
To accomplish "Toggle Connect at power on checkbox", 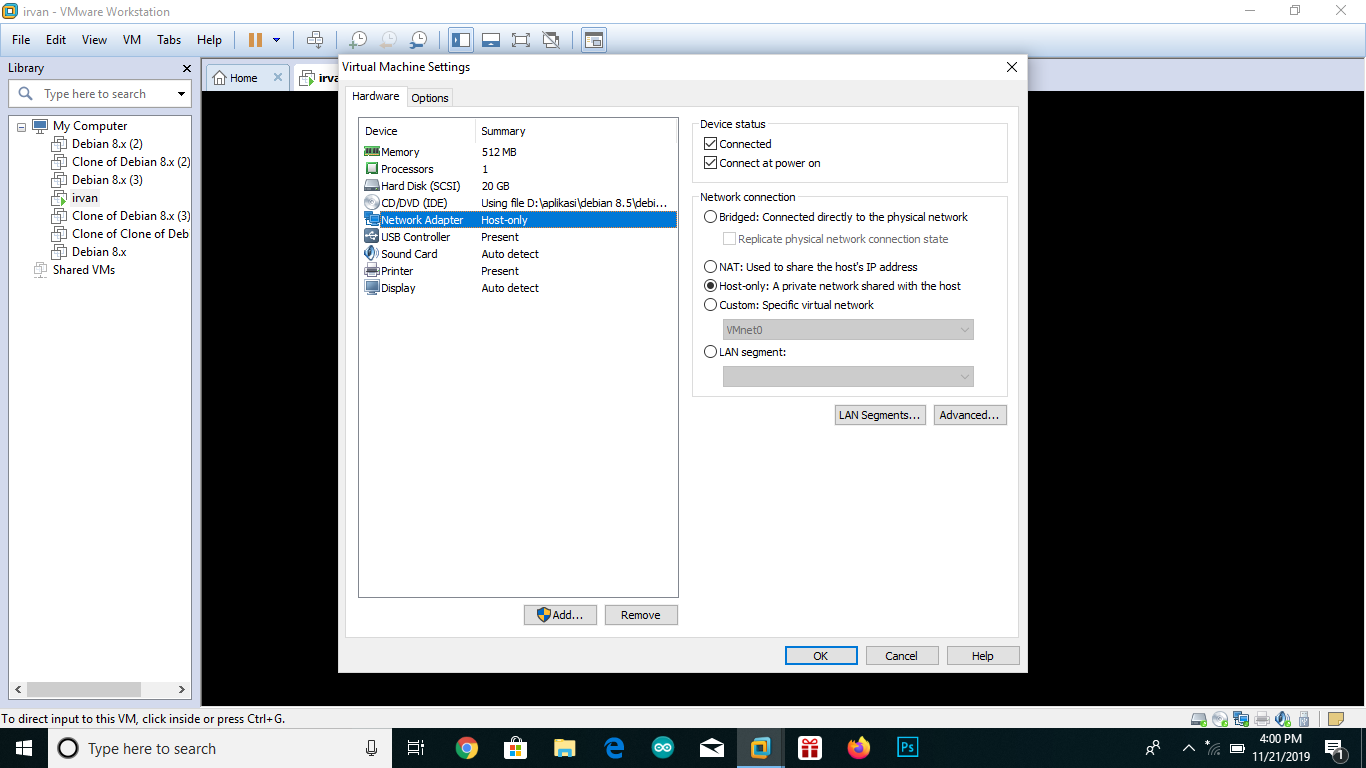I will (x=711, y=163).
